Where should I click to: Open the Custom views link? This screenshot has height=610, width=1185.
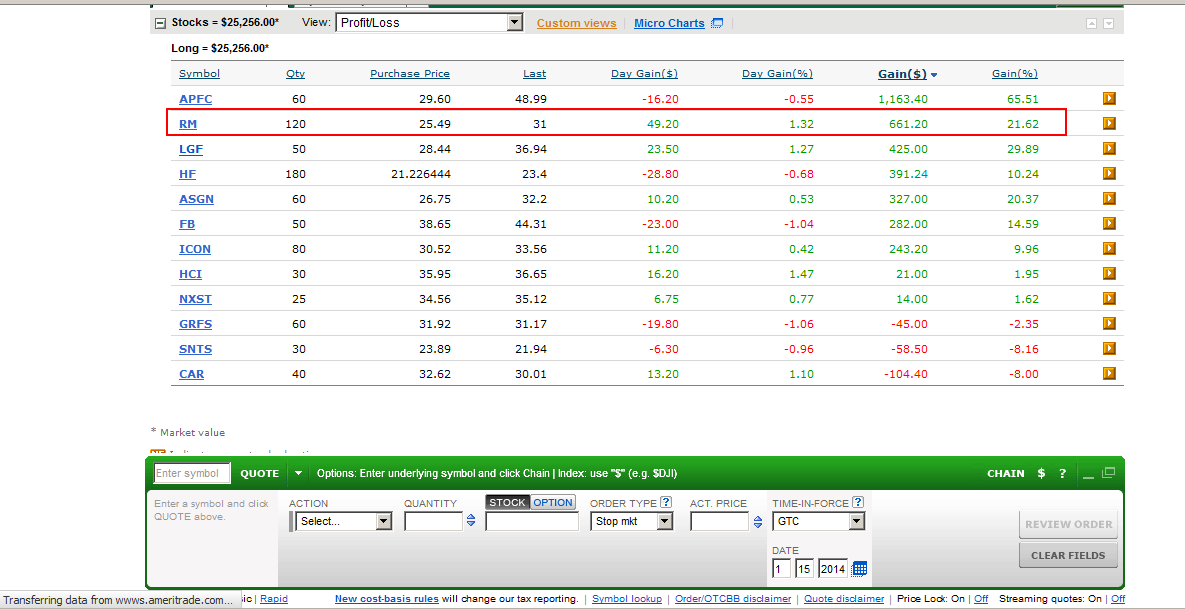576,22
